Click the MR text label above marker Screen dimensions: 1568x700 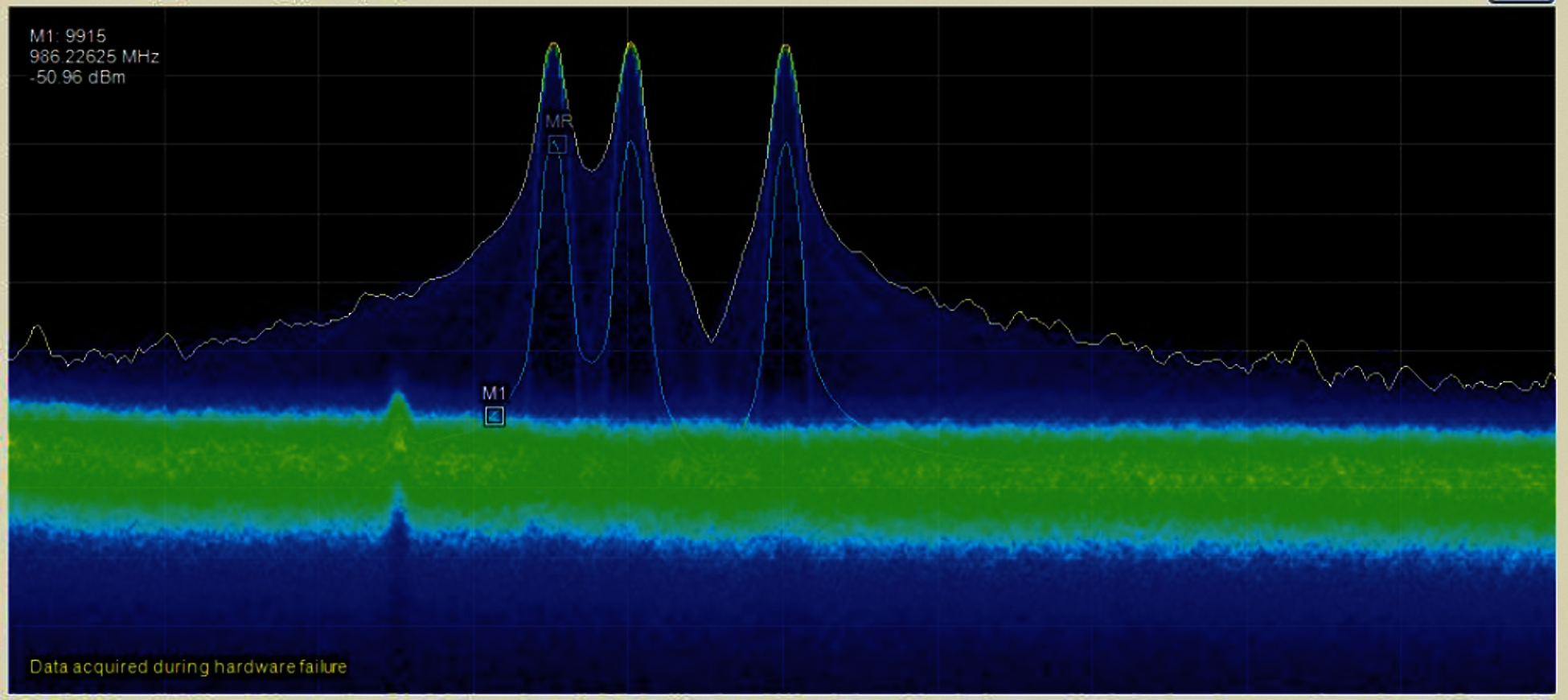558,121
